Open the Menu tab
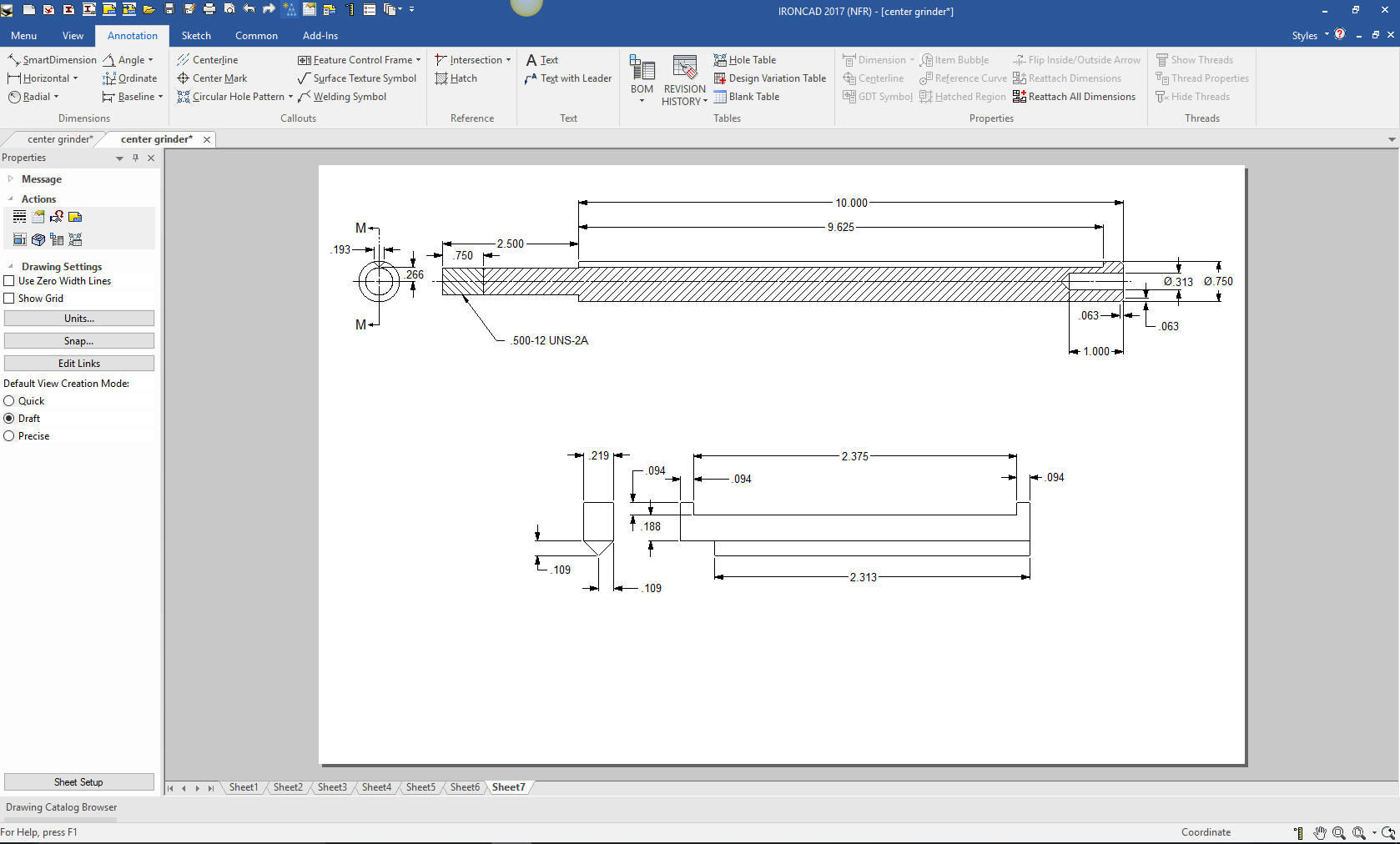The image size is (1400, 844). (x=23, y=36)
